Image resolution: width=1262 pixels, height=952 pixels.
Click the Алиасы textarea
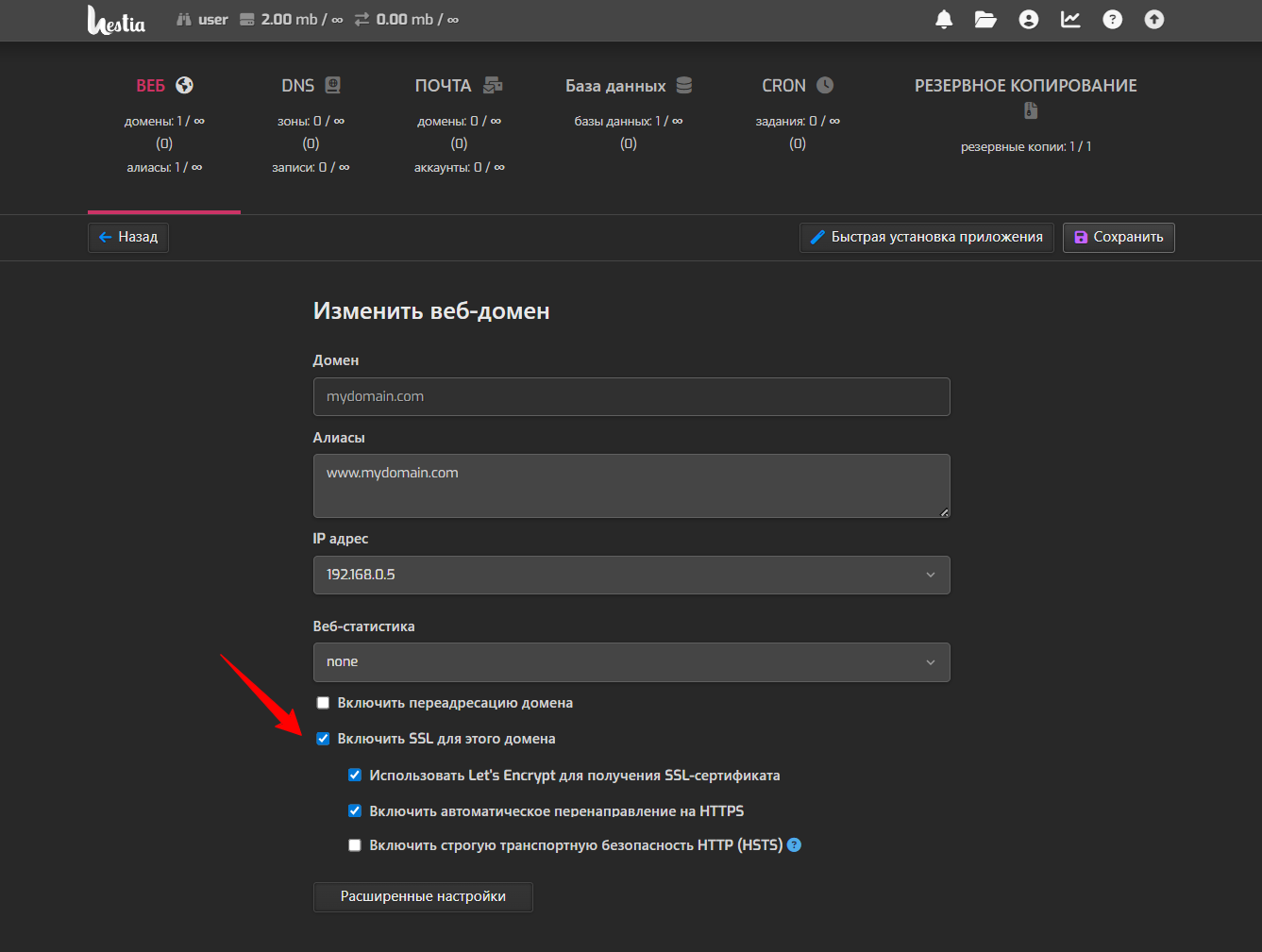click(631, 486)
